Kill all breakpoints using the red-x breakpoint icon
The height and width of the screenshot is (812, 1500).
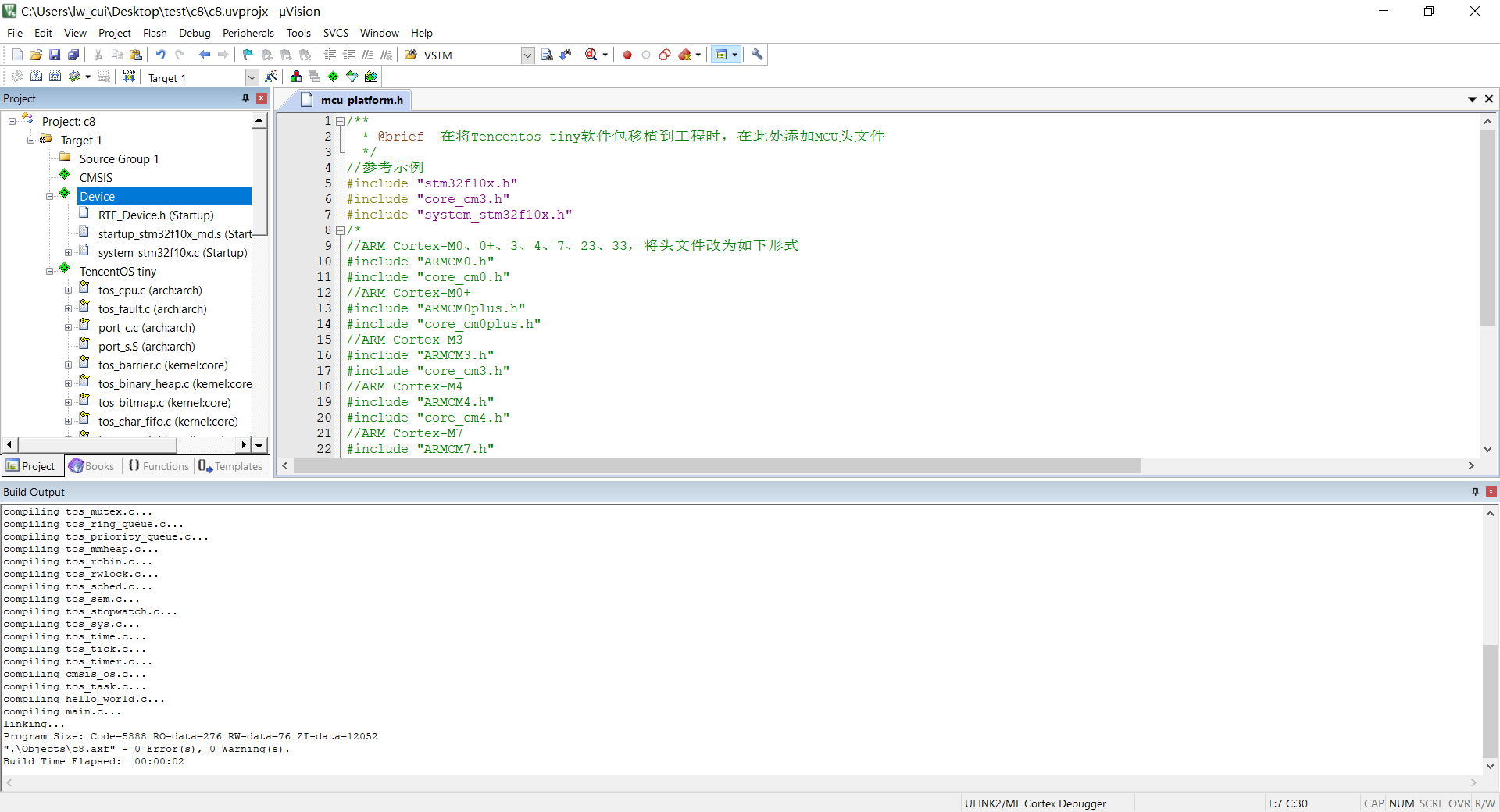[x=684, y=55]
